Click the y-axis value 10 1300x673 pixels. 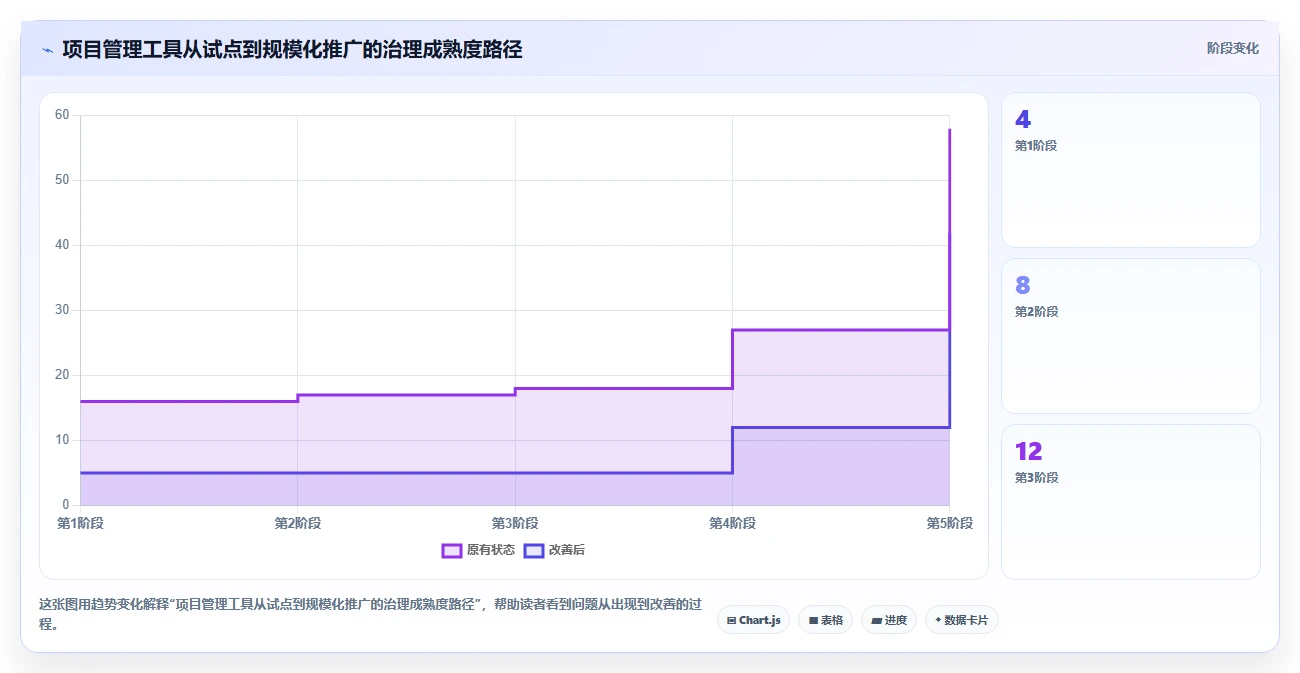pyautogui.click(x=62, y=440)
